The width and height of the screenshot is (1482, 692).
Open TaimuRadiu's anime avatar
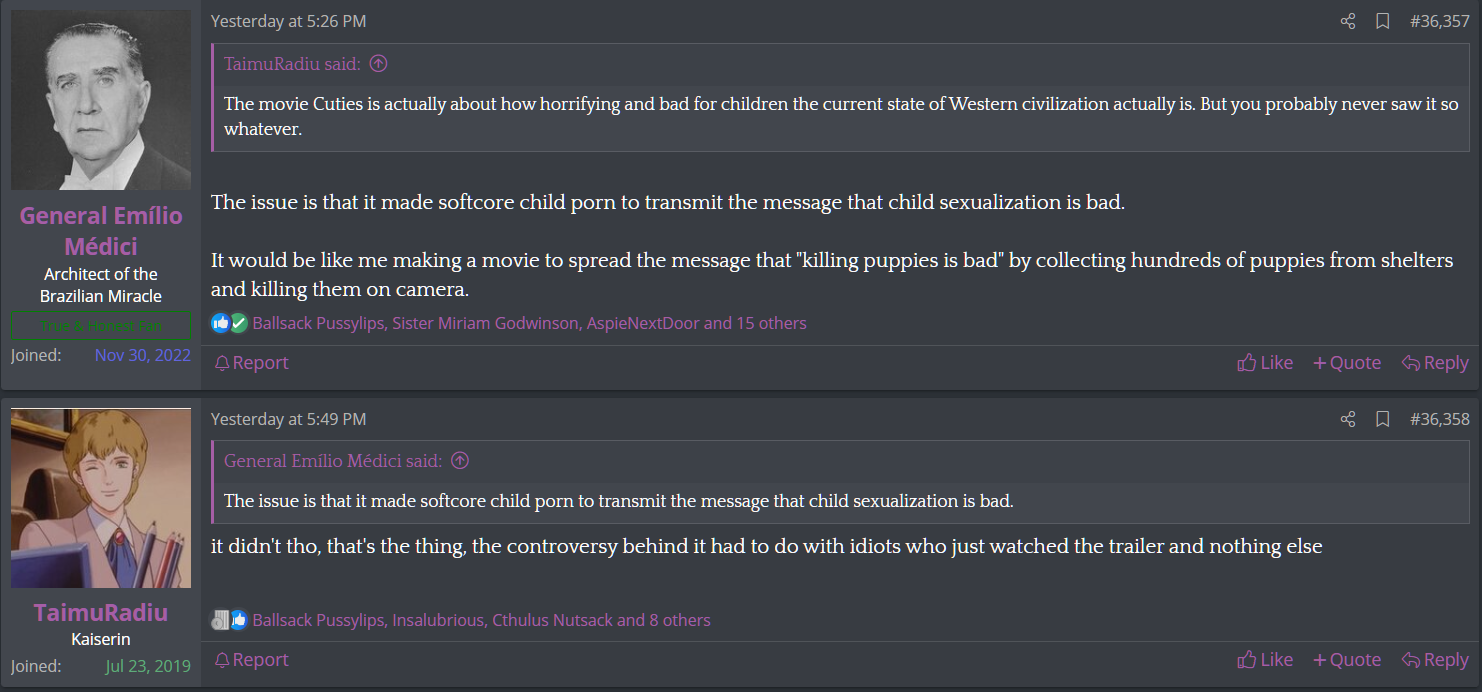tap(100, 498)
